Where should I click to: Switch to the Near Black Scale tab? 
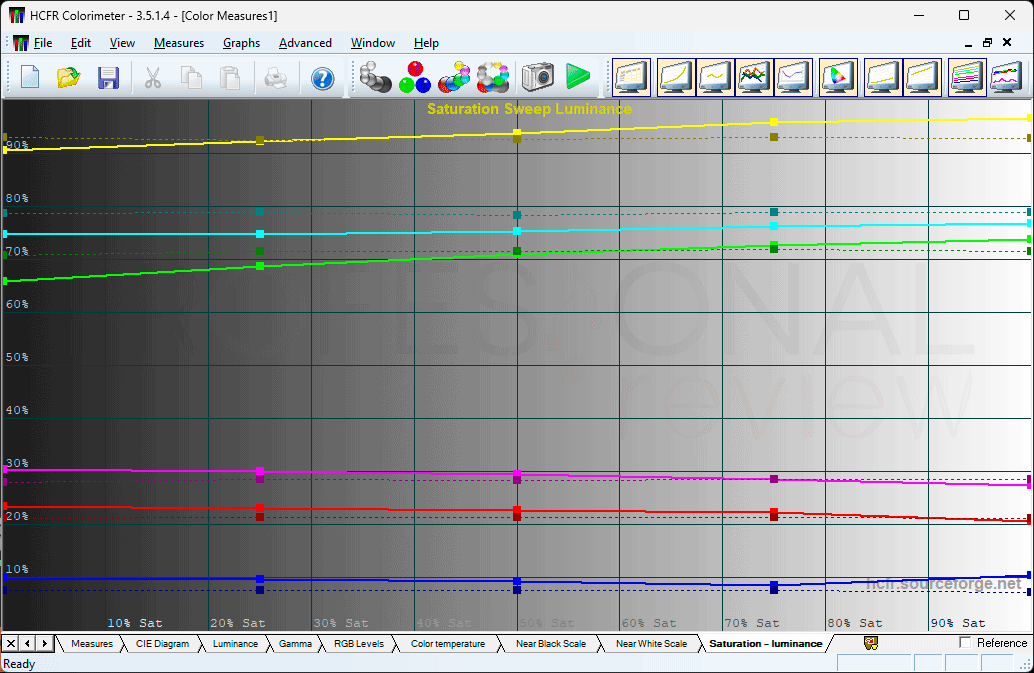pos(551,643)
